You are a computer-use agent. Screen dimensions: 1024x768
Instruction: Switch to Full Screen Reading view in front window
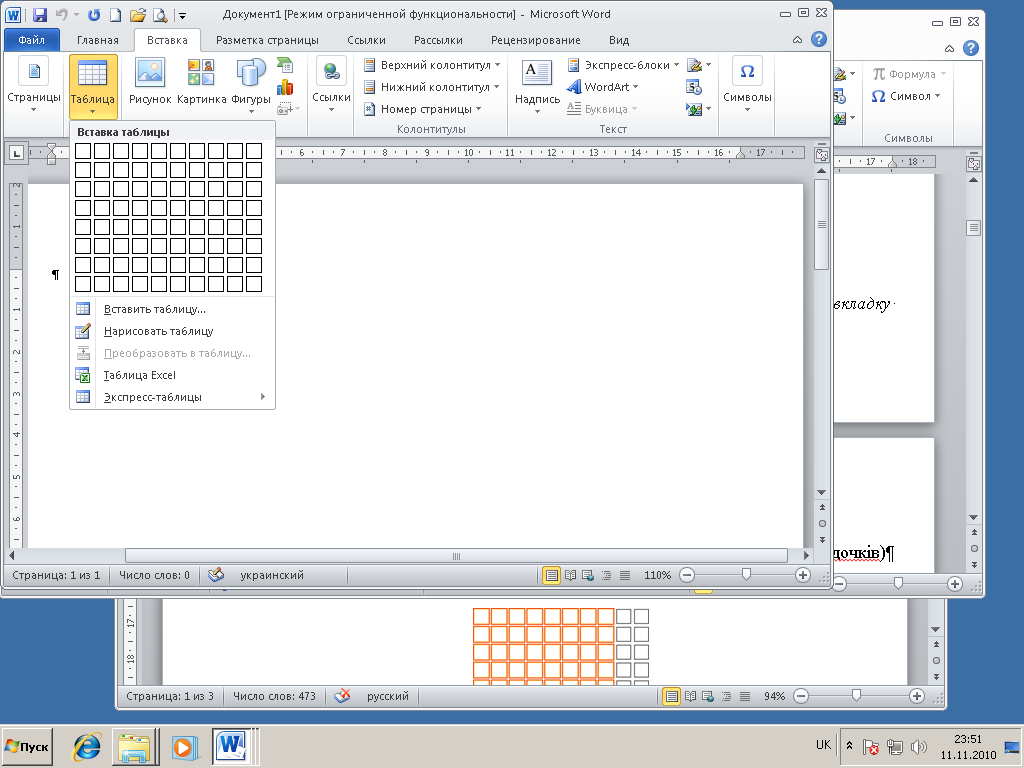(570, 575)
